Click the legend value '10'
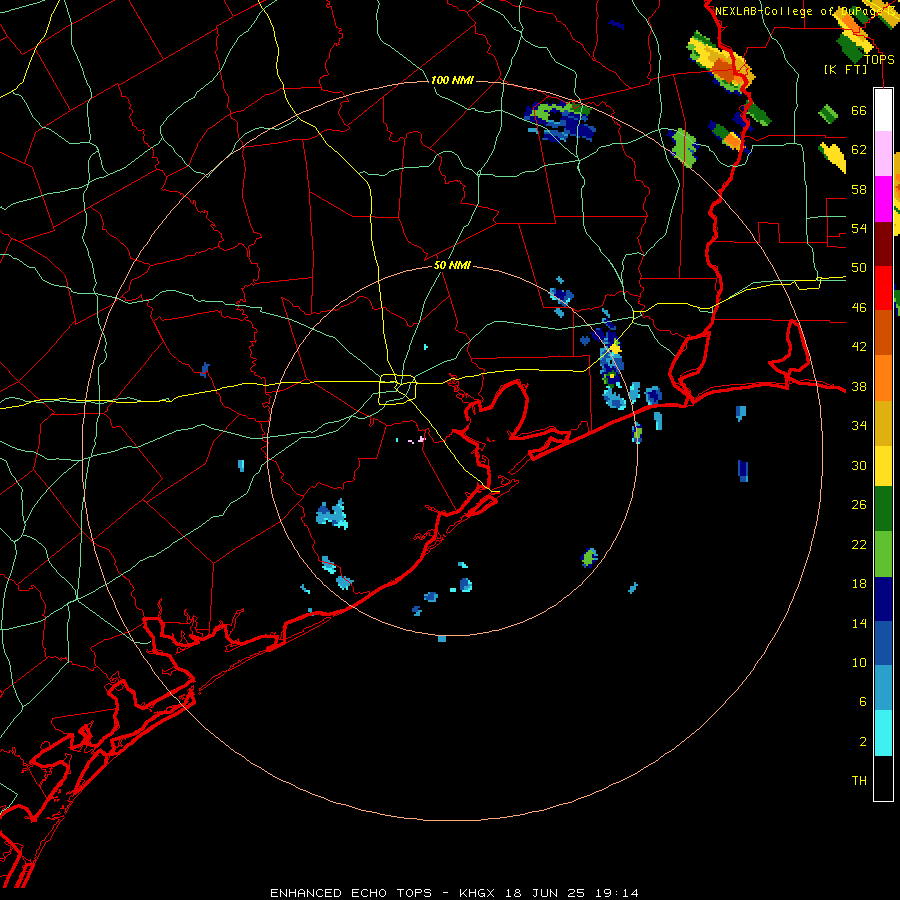The width and height of the screenshot is (900, 900). [859, 662]
